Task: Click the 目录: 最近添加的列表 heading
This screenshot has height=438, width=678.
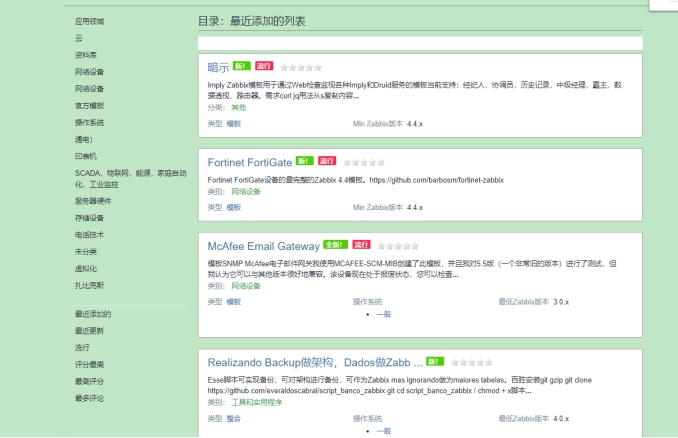Action: click(252, 21)
